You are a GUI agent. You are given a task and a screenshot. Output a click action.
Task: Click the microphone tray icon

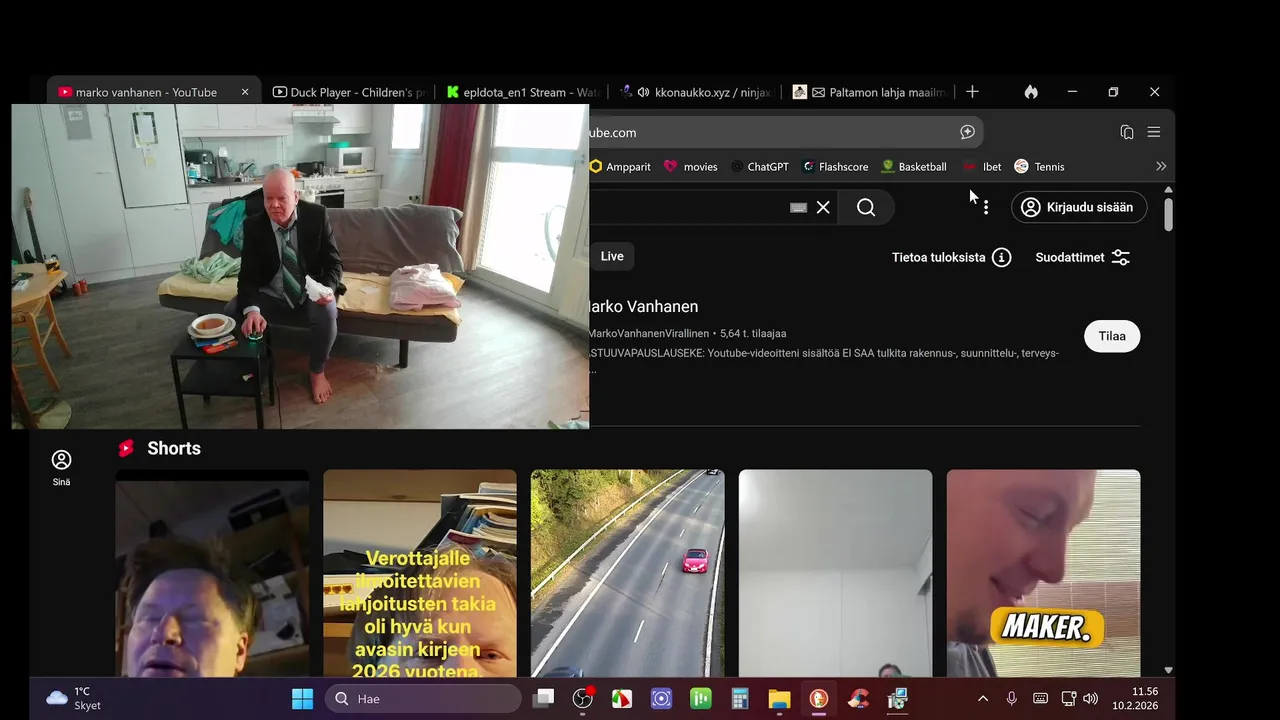click(x=1012, y=699)
